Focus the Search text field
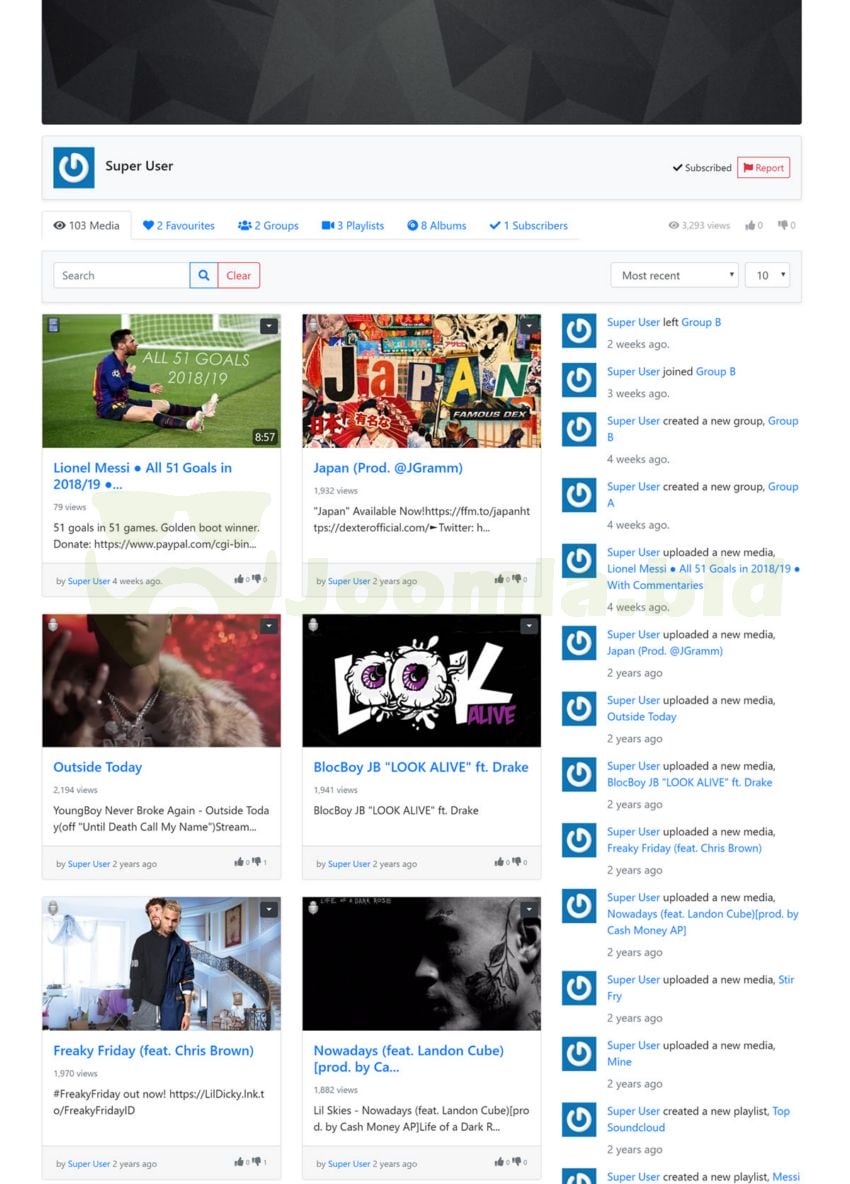The height and width of the screenshot is (1184, 850). pos(121,276)
